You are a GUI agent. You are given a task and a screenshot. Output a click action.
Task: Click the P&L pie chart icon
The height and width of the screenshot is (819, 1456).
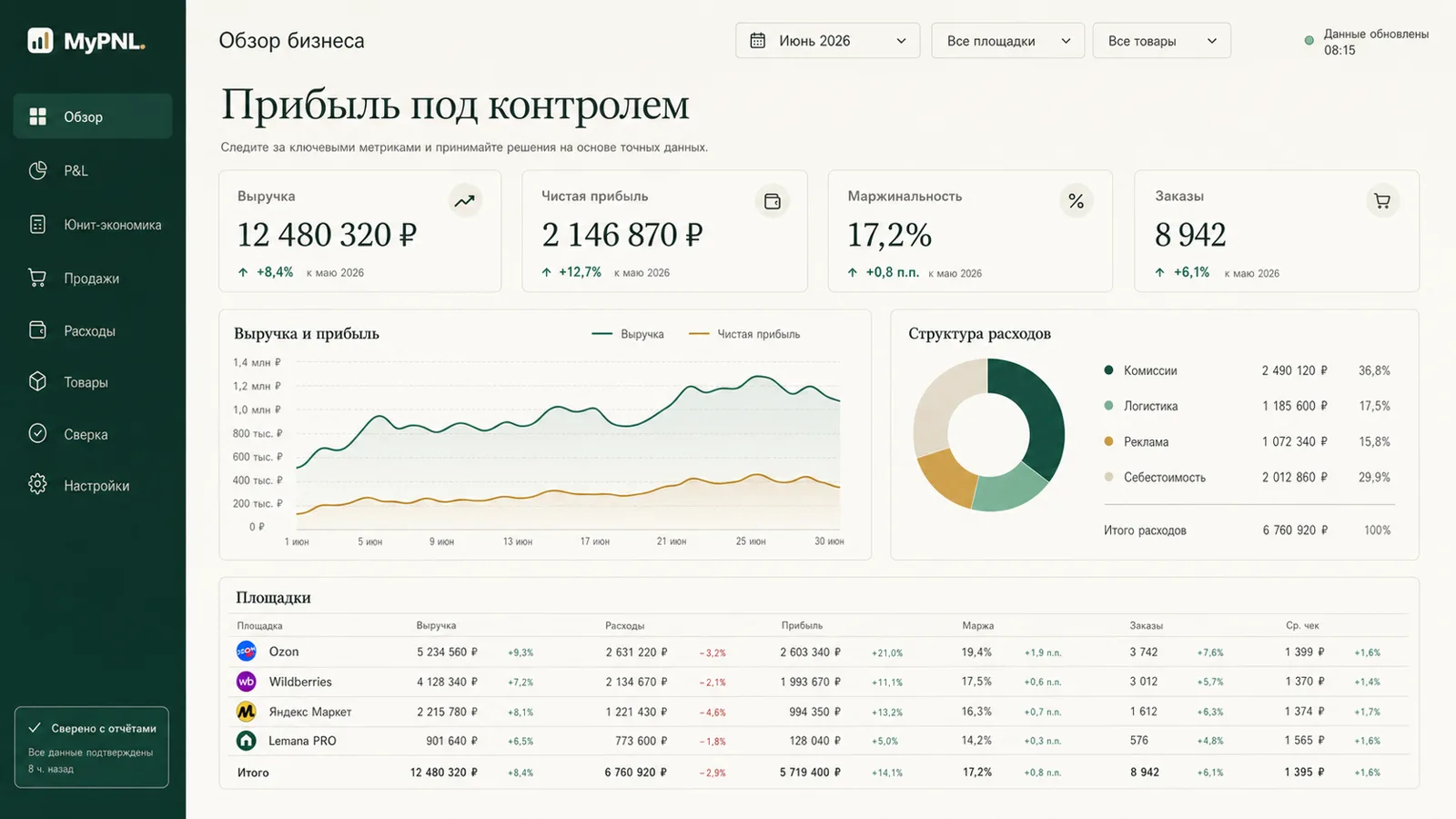pyautogui.click(x=37, y=170)
